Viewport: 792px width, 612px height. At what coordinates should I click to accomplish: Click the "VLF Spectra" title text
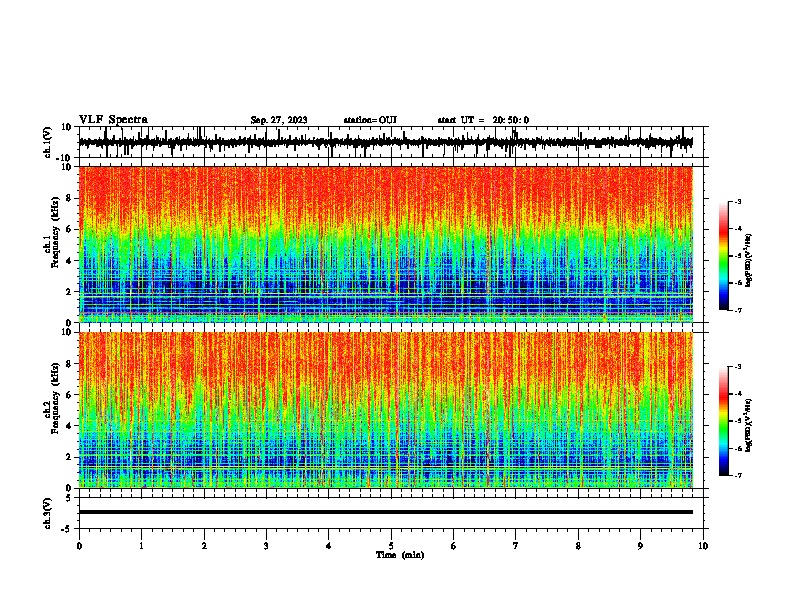113,120
